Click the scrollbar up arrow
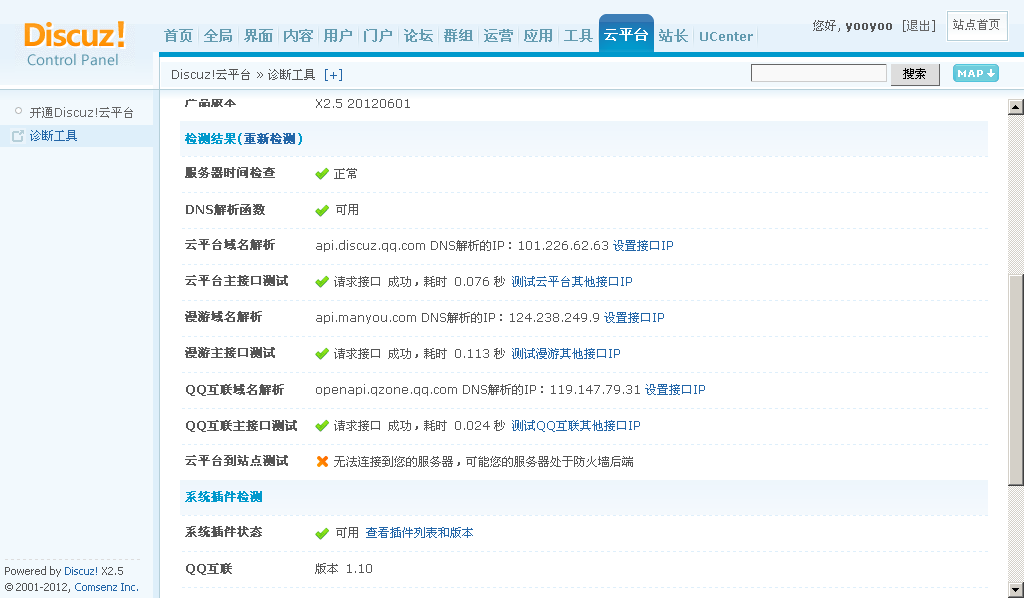This screenshot has height=598, width=1024. tap(1016, 107)
